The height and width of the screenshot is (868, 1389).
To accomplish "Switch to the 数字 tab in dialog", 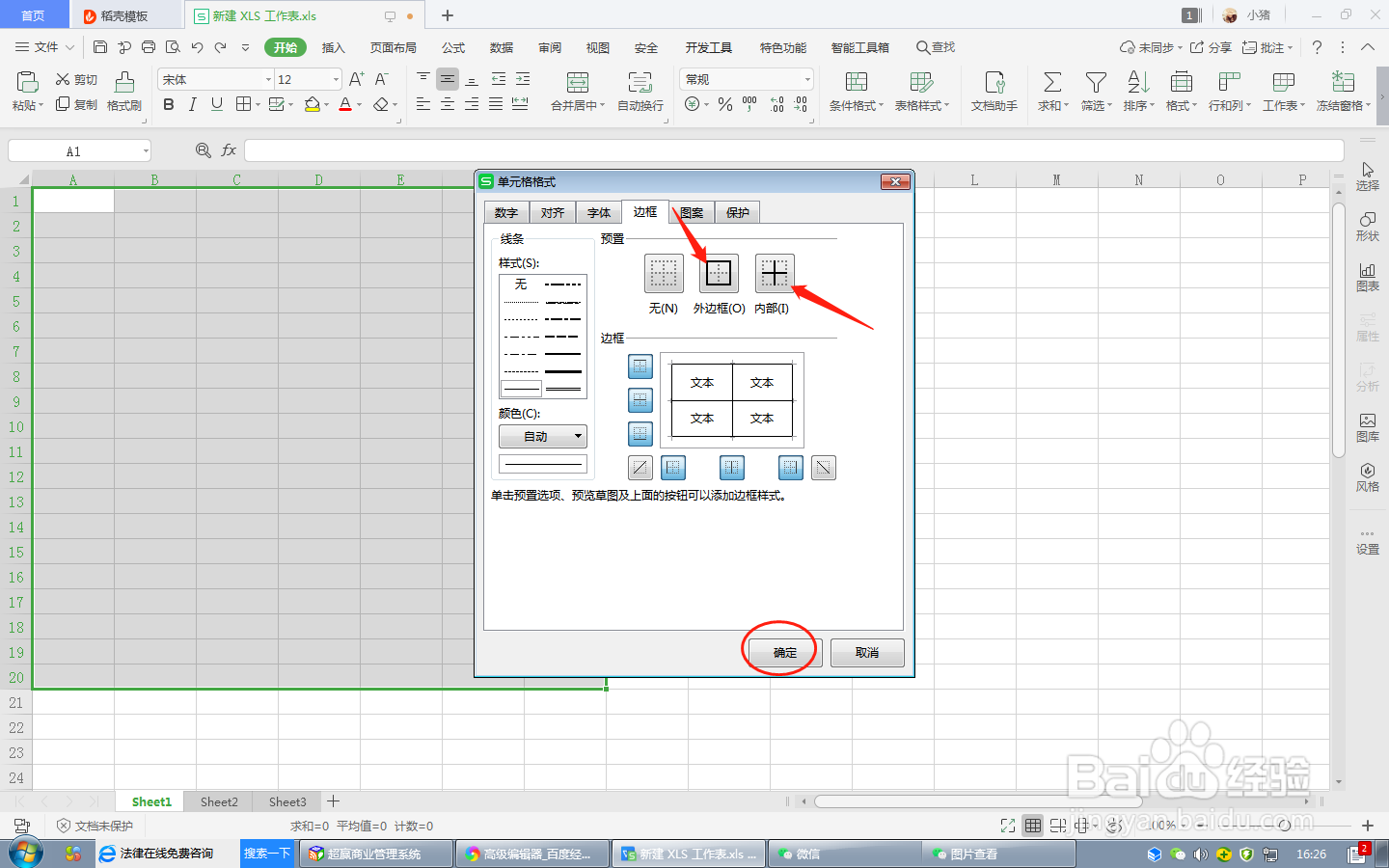I will (506, 212).
